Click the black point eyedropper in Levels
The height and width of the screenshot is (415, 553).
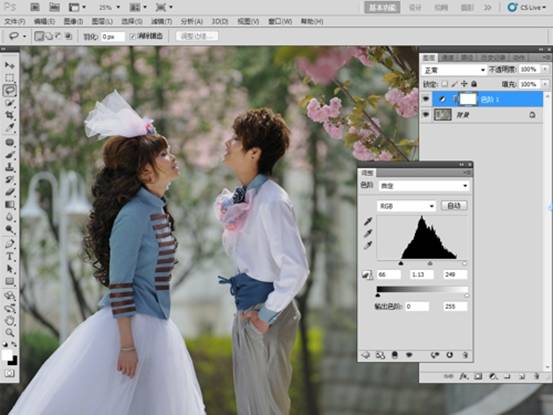click(x=368, y=221)
